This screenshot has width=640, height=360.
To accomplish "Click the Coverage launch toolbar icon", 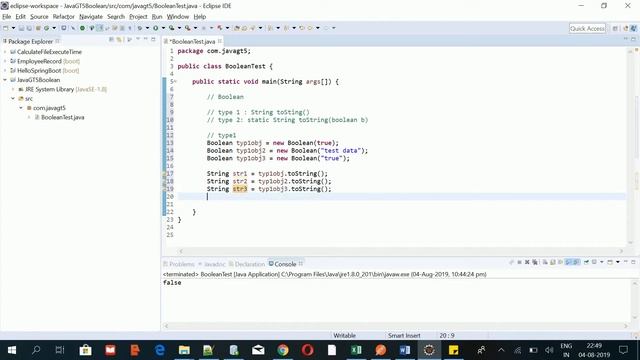I will pyautogui.click(x=171, y=28).
